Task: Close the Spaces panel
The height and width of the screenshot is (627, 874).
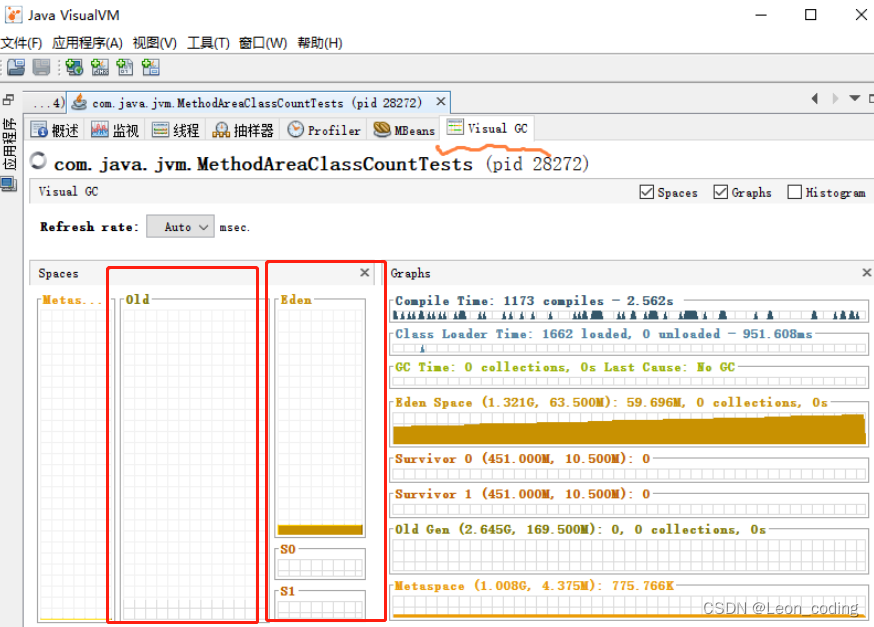Action: [x=365, y=273]
